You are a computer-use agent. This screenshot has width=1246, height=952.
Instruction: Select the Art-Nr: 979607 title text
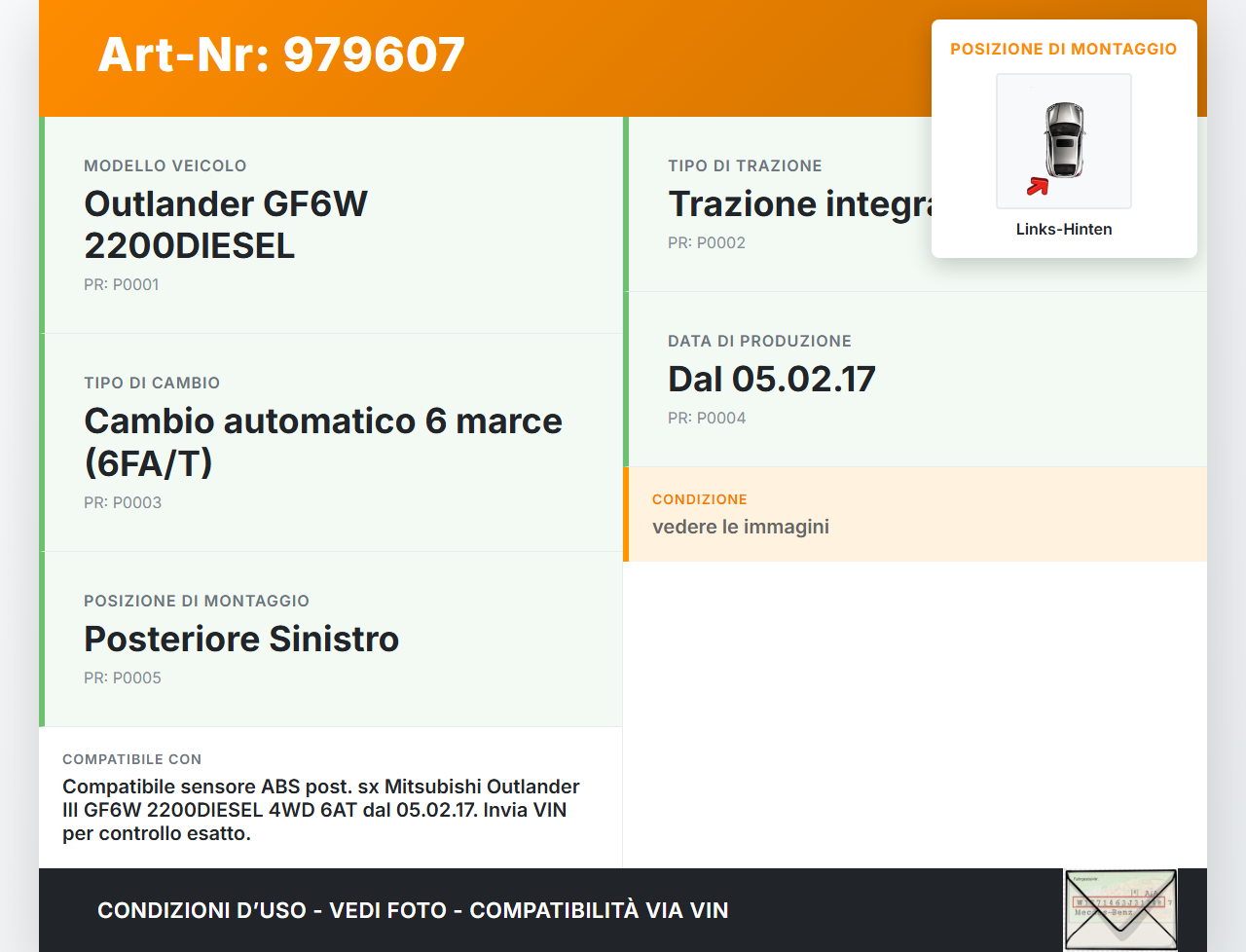[x=280, y=55]
